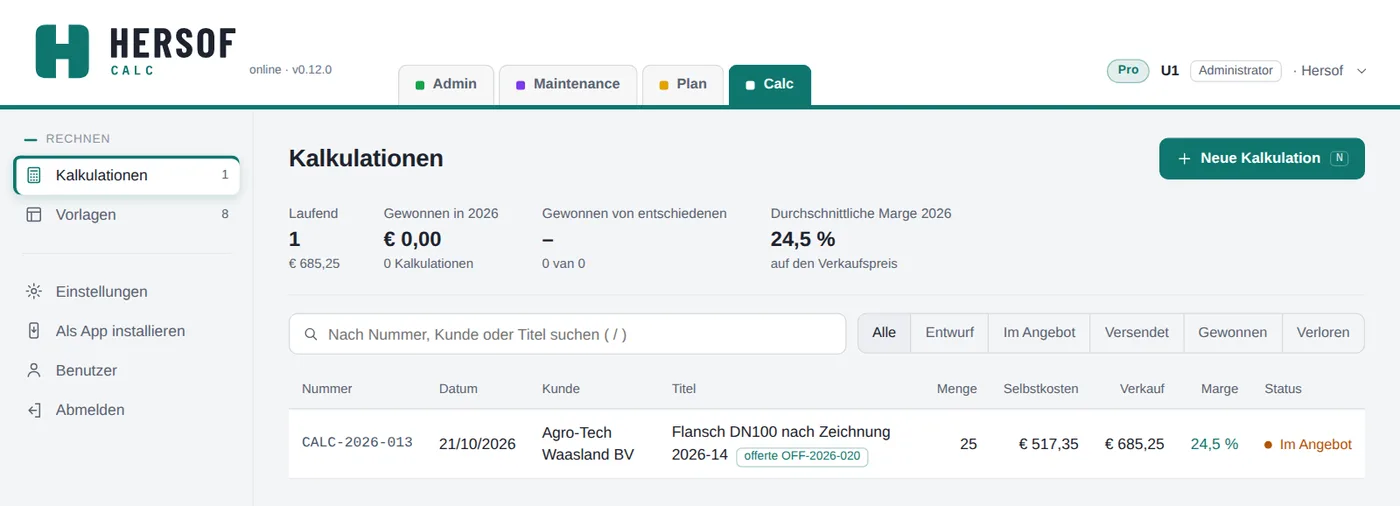Create a Neue Kalkulation
Viewport: 1400px width, 506px height.
point(1262,158)
